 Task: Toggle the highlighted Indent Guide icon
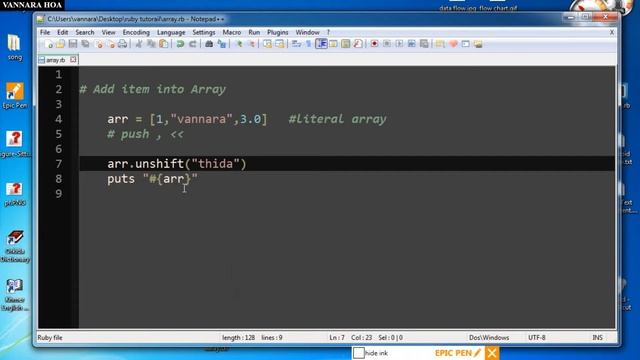pyautogui.click(x=321, y=44)
